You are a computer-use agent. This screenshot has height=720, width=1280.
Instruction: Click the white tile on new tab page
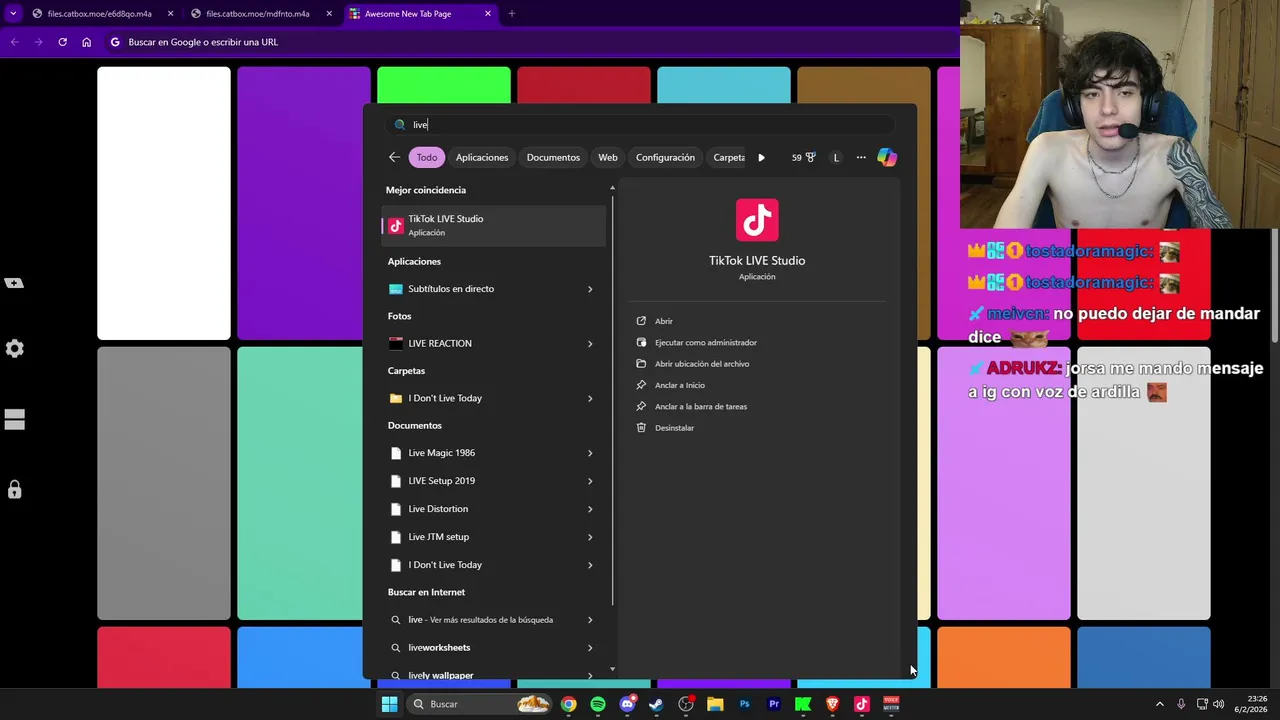[164, 204]
